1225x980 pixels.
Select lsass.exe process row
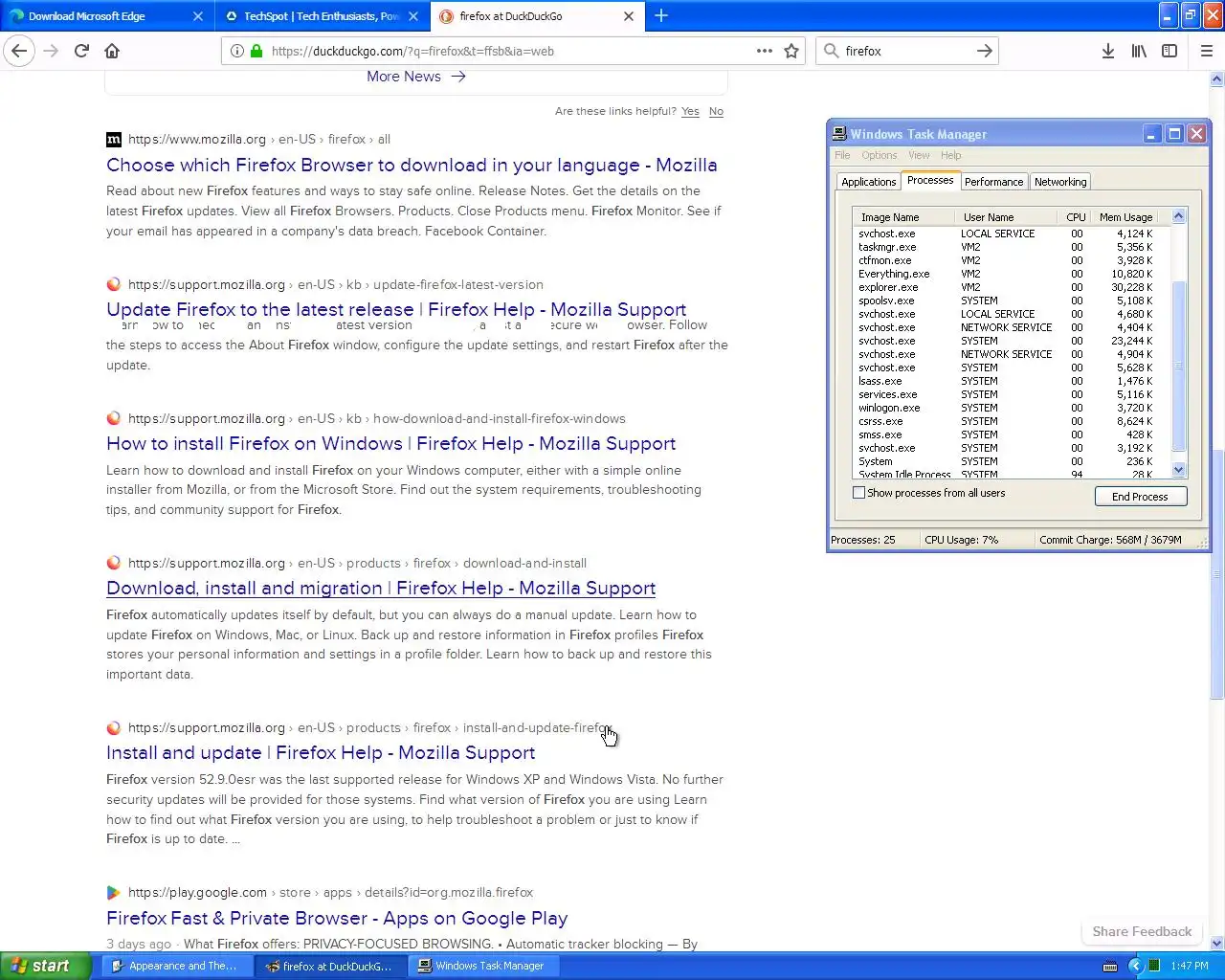1011,381
